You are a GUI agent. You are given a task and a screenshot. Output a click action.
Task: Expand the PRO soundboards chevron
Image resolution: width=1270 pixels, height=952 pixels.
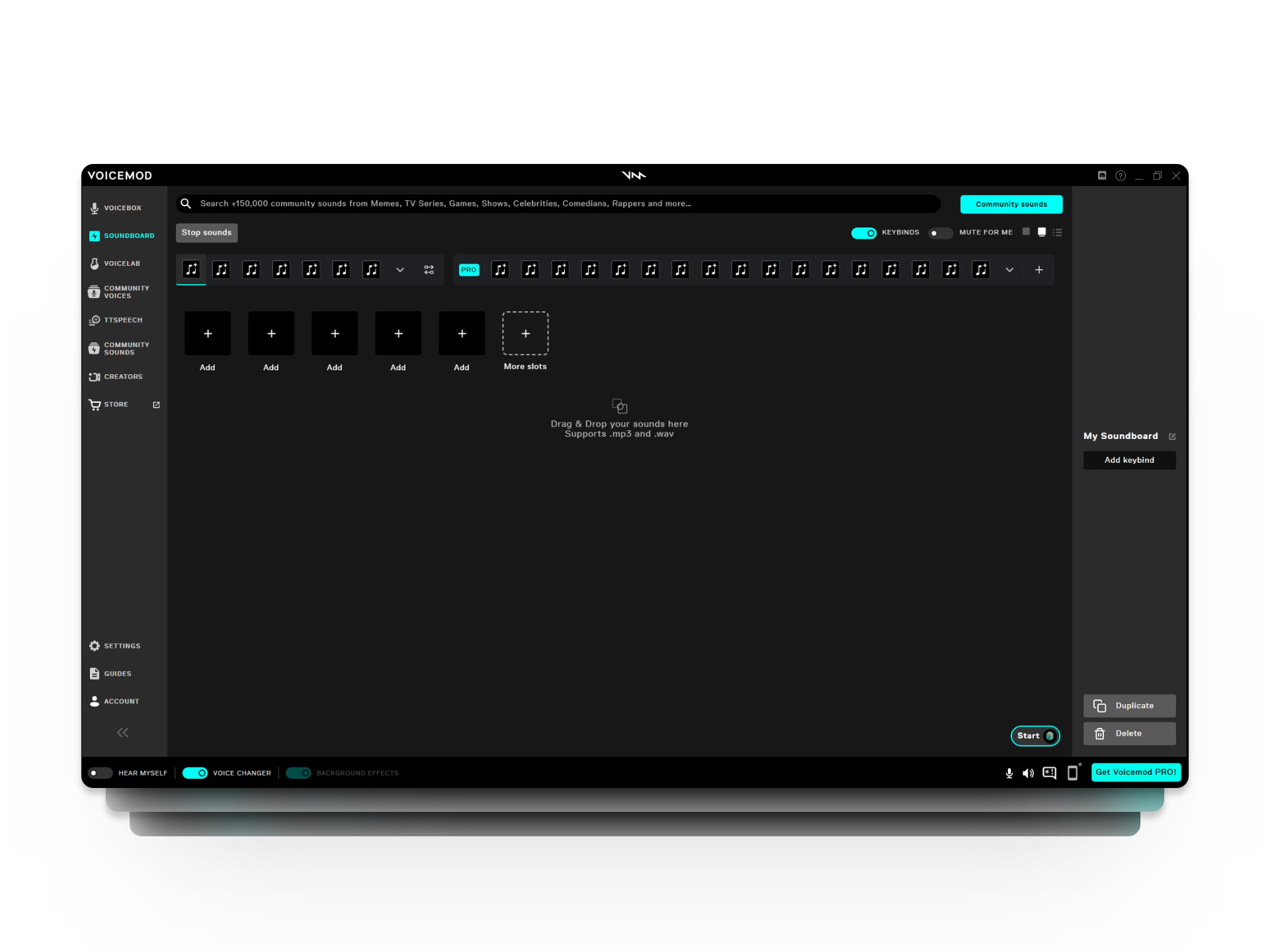1009,270
